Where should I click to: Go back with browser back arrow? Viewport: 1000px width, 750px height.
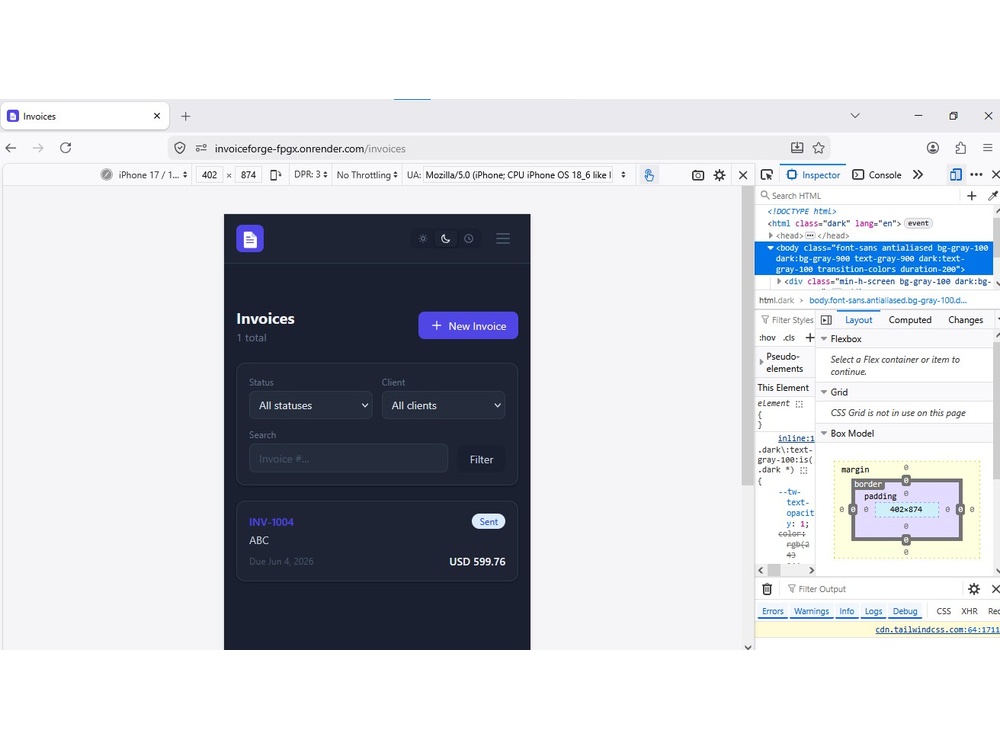click(x=11, y=148)
